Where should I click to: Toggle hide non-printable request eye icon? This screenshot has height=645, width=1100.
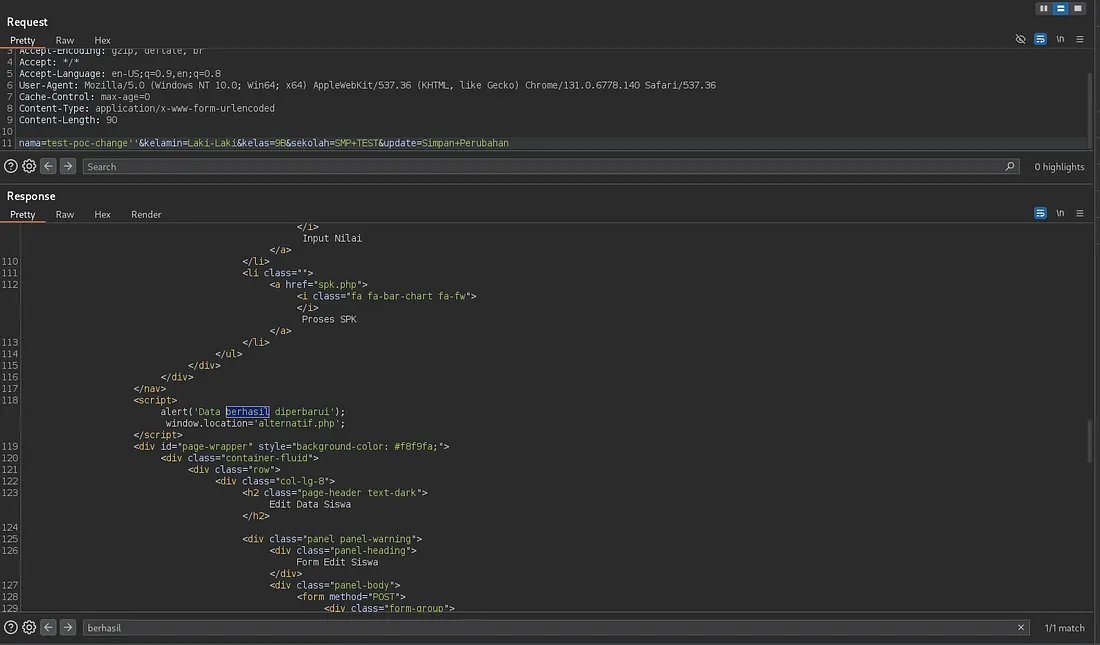tap(1021, 39)
